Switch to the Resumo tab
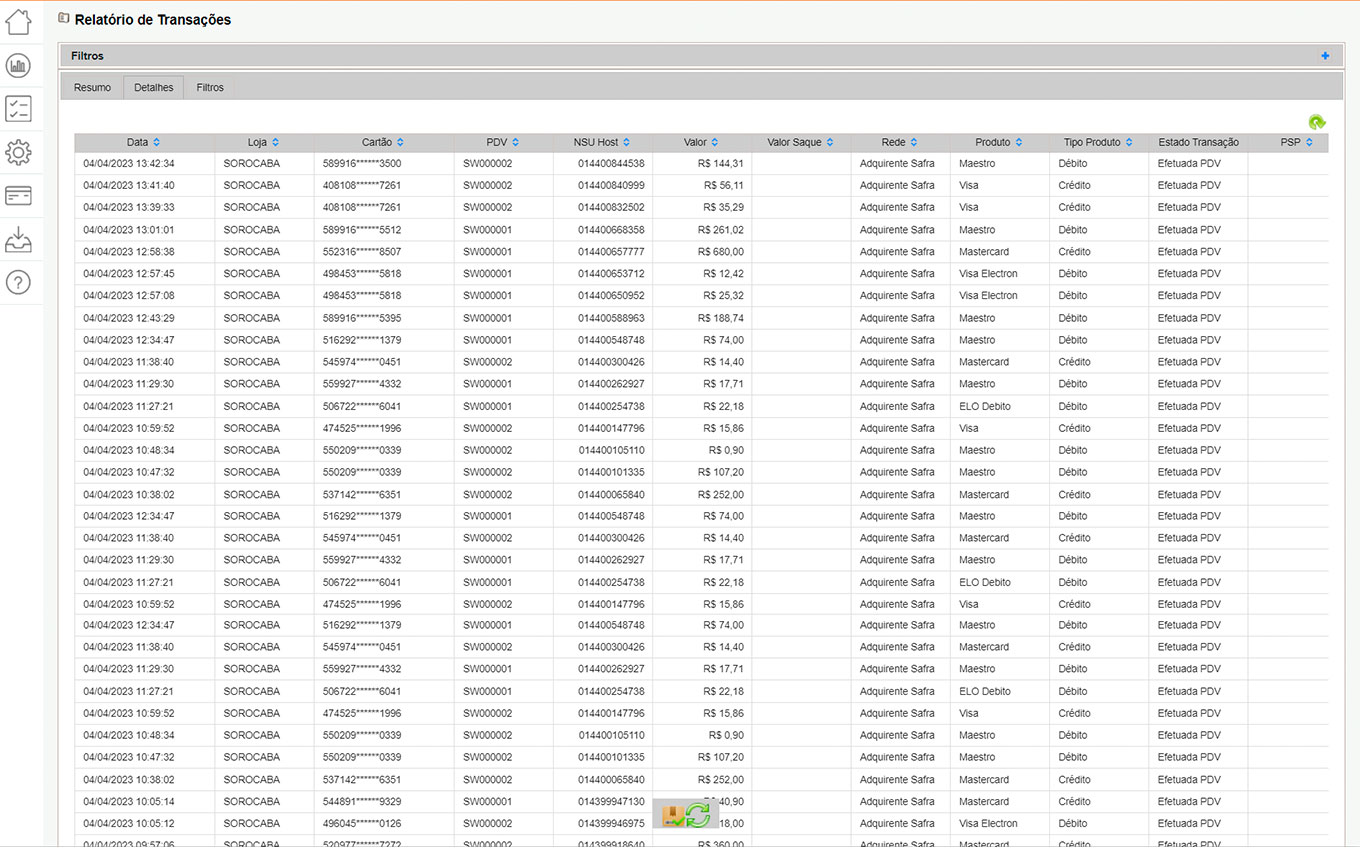The height and width of the screenshot is (850, 1360). (x=92, y=88)
